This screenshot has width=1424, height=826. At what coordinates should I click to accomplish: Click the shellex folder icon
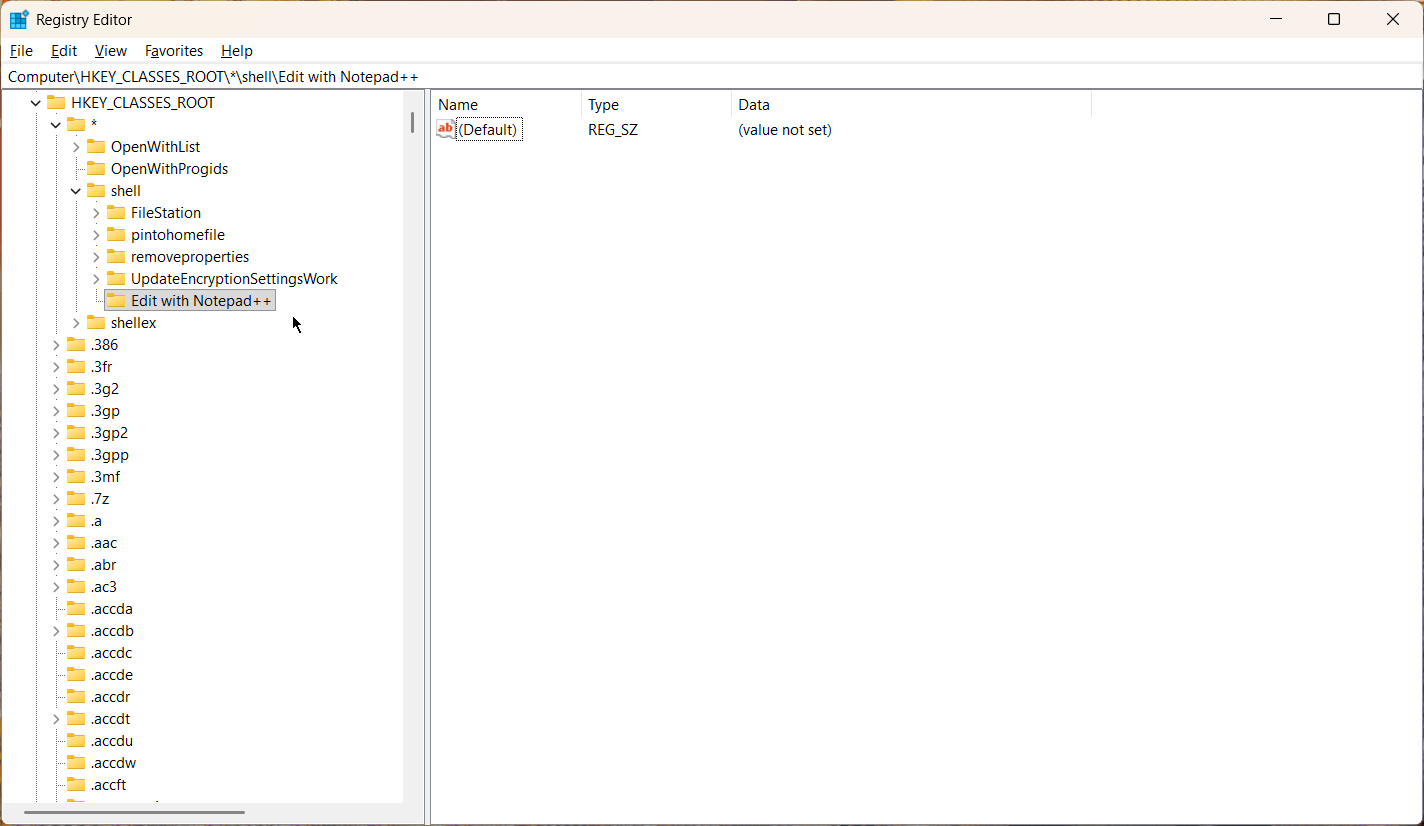point(96,323)
